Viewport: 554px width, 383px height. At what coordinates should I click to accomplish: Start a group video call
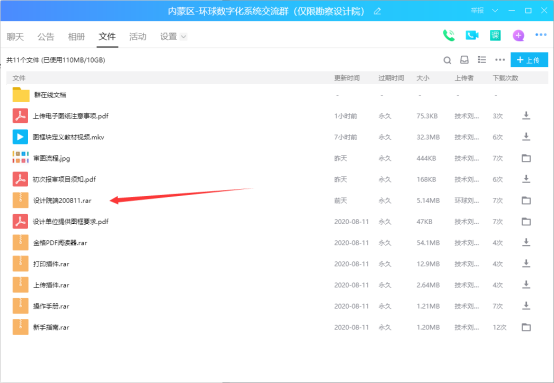click(x=472, y=35)
